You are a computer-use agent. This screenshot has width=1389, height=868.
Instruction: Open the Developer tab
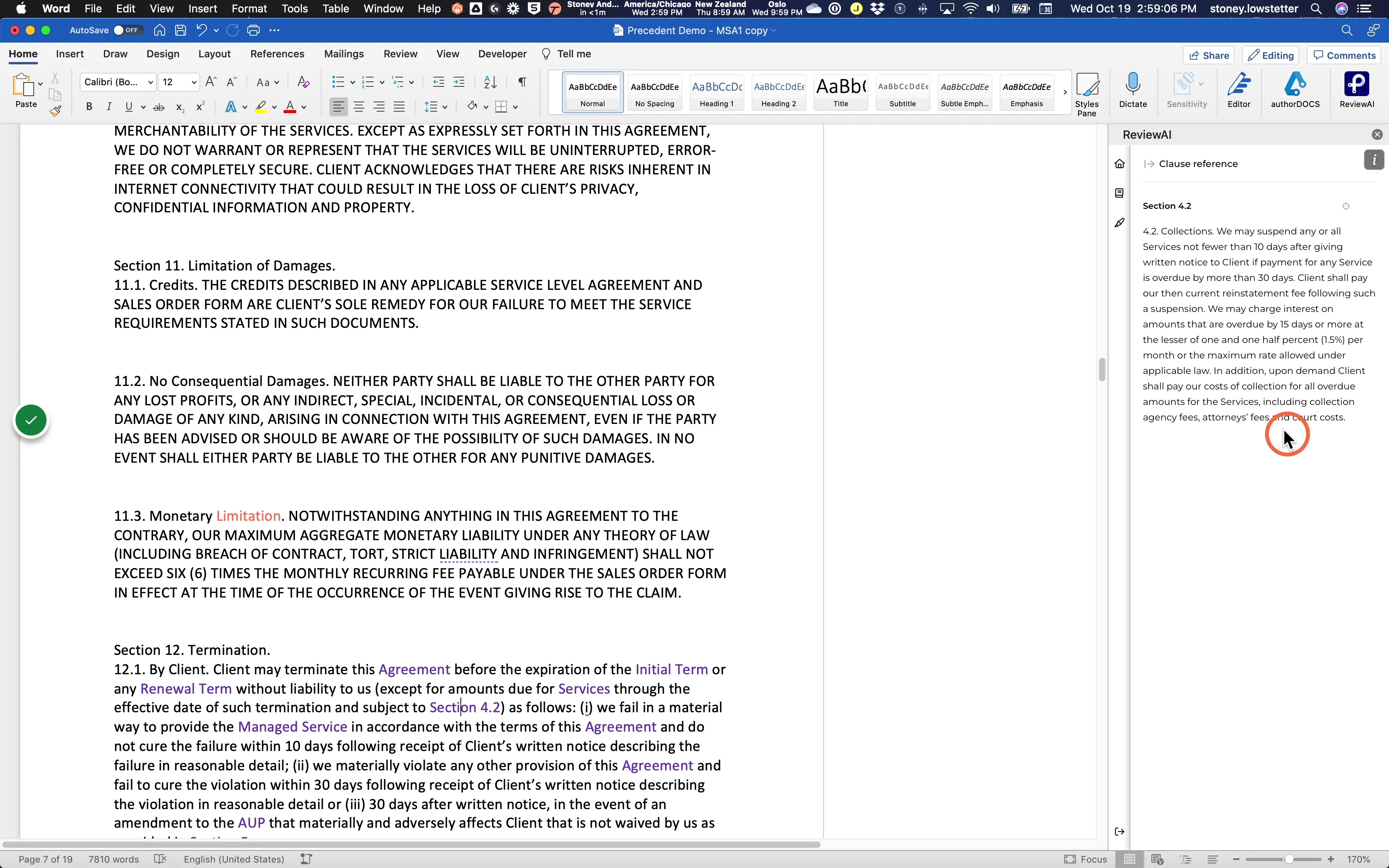[502, 54]
